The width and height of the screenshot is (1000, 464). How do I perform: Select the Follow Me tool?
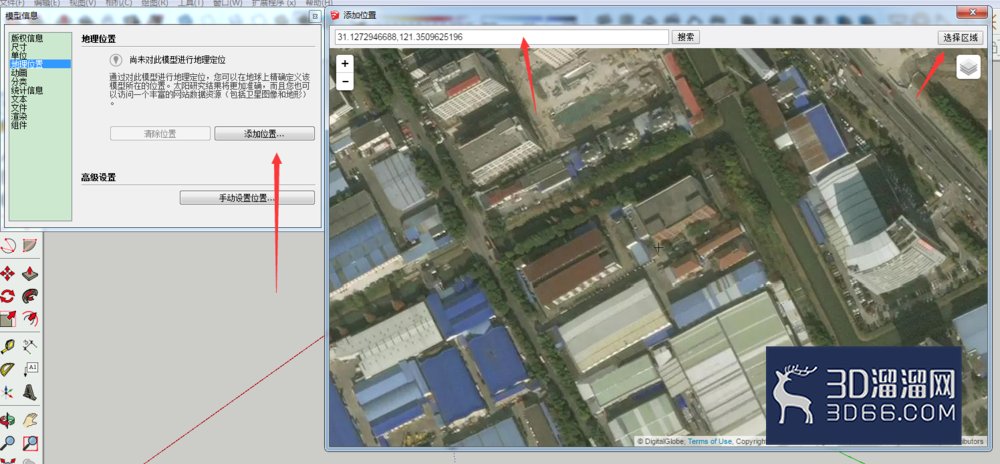pyautogui.click(x=29, y=296)
